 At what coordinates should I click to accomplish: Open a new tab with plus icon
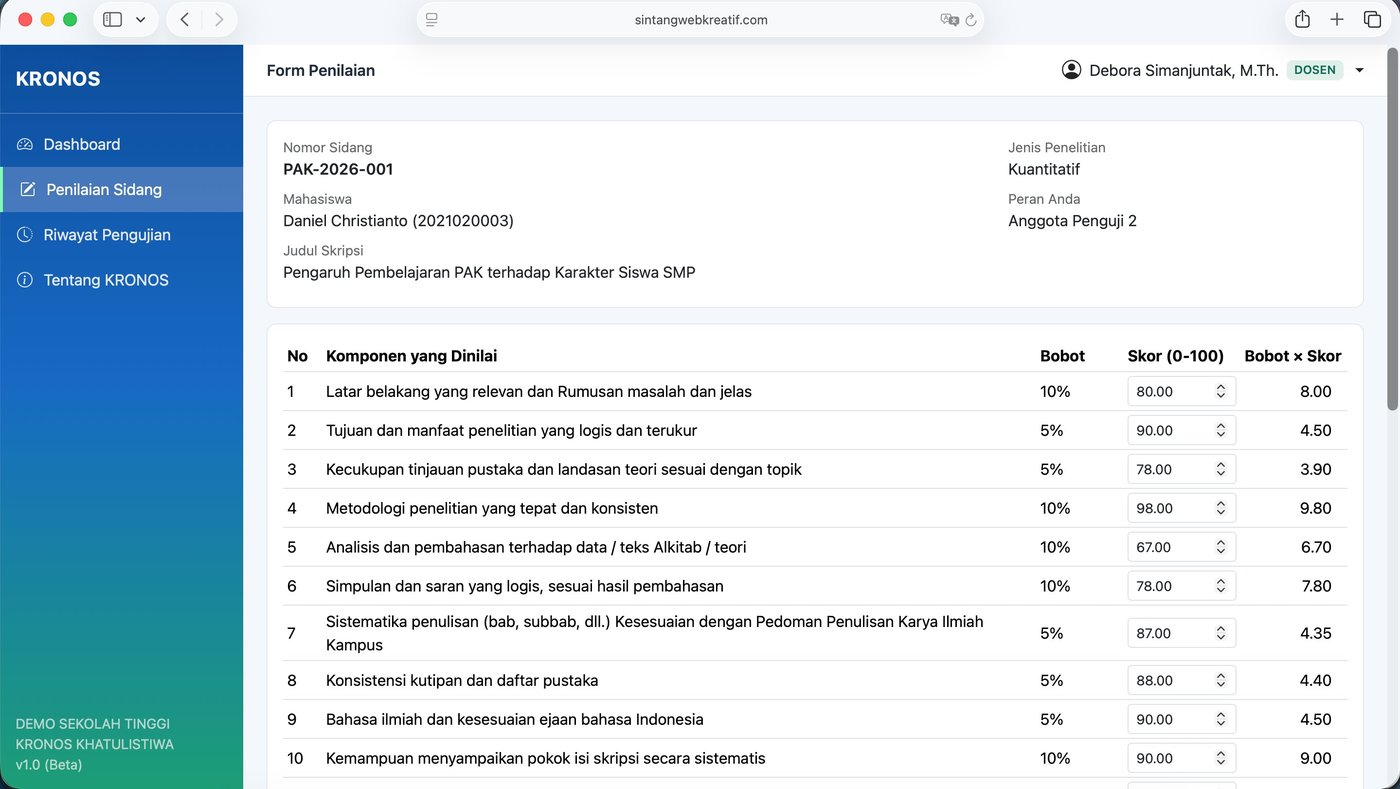1337,19
